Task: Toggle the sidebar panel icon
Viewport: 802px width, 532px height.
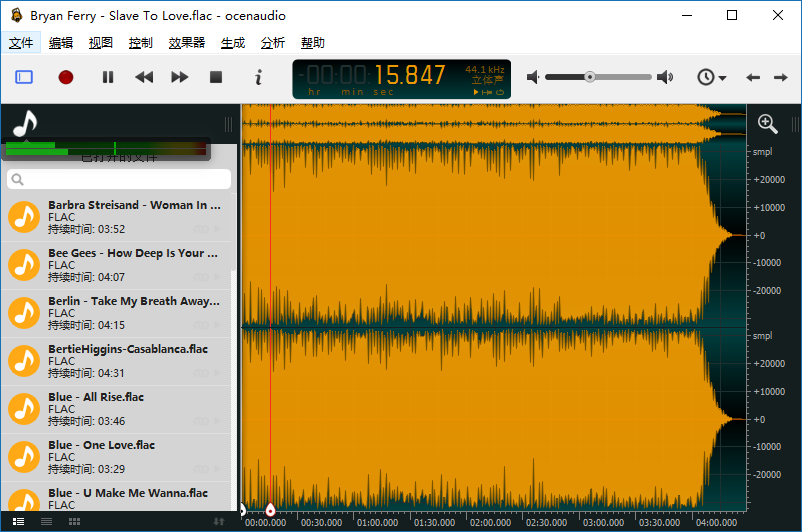Action: coord(24,77)
